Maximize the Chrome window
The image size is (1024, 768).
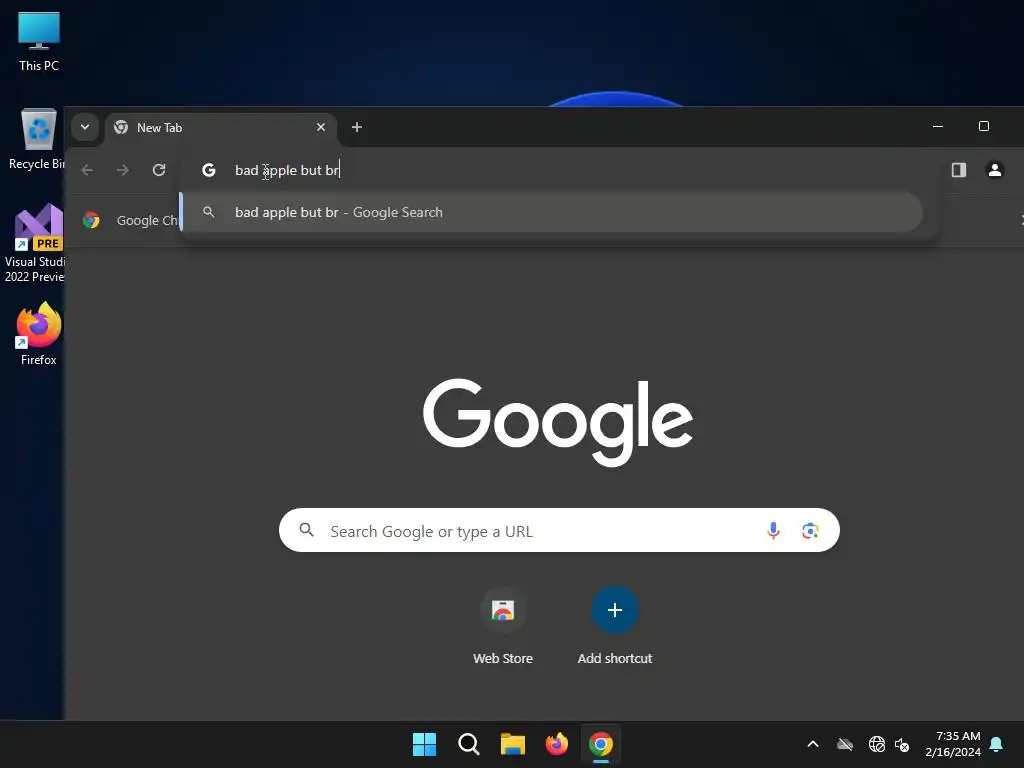point(984,127)
